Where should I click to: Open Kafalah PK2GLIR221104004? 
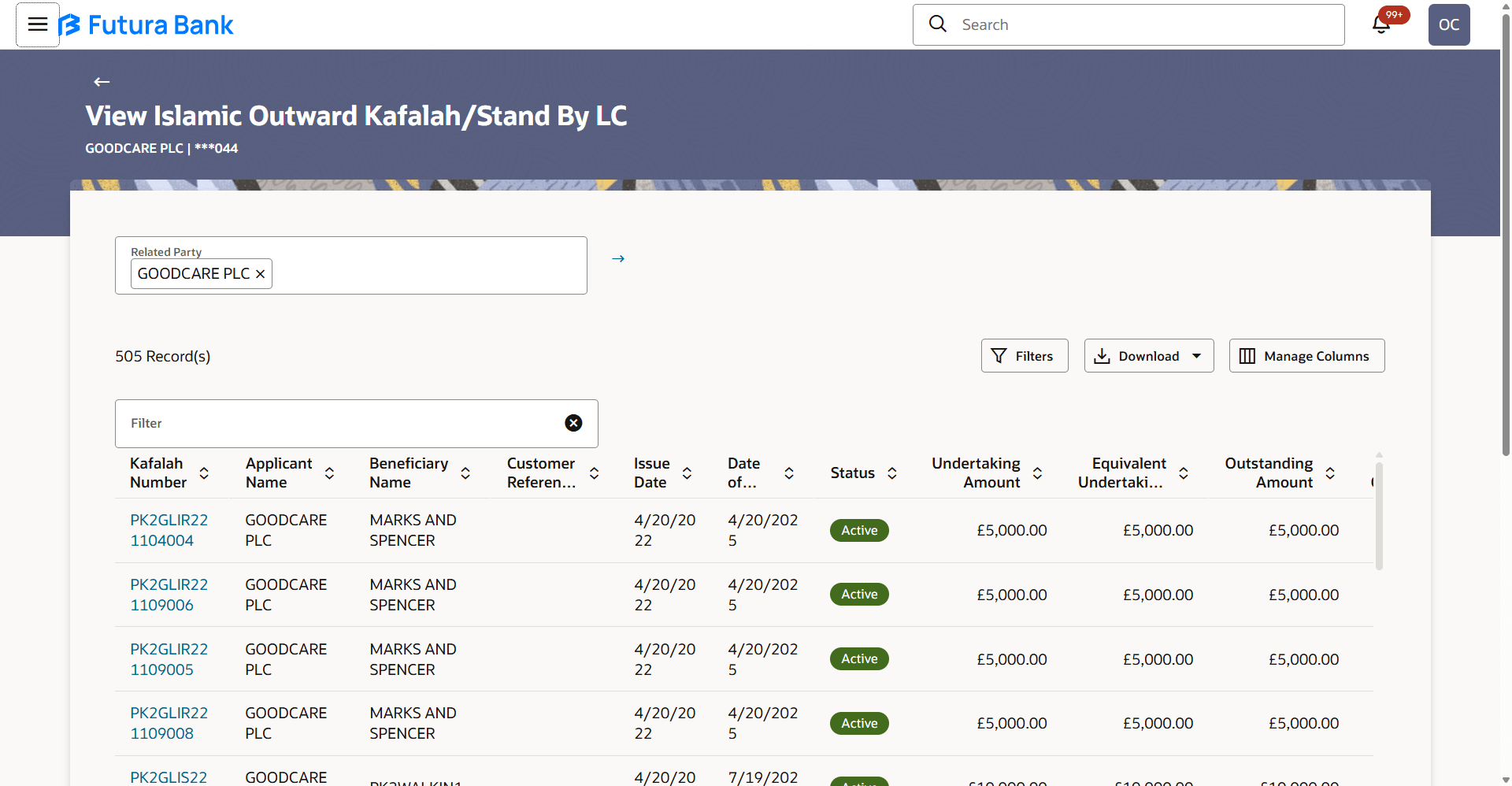pos(169,530)
